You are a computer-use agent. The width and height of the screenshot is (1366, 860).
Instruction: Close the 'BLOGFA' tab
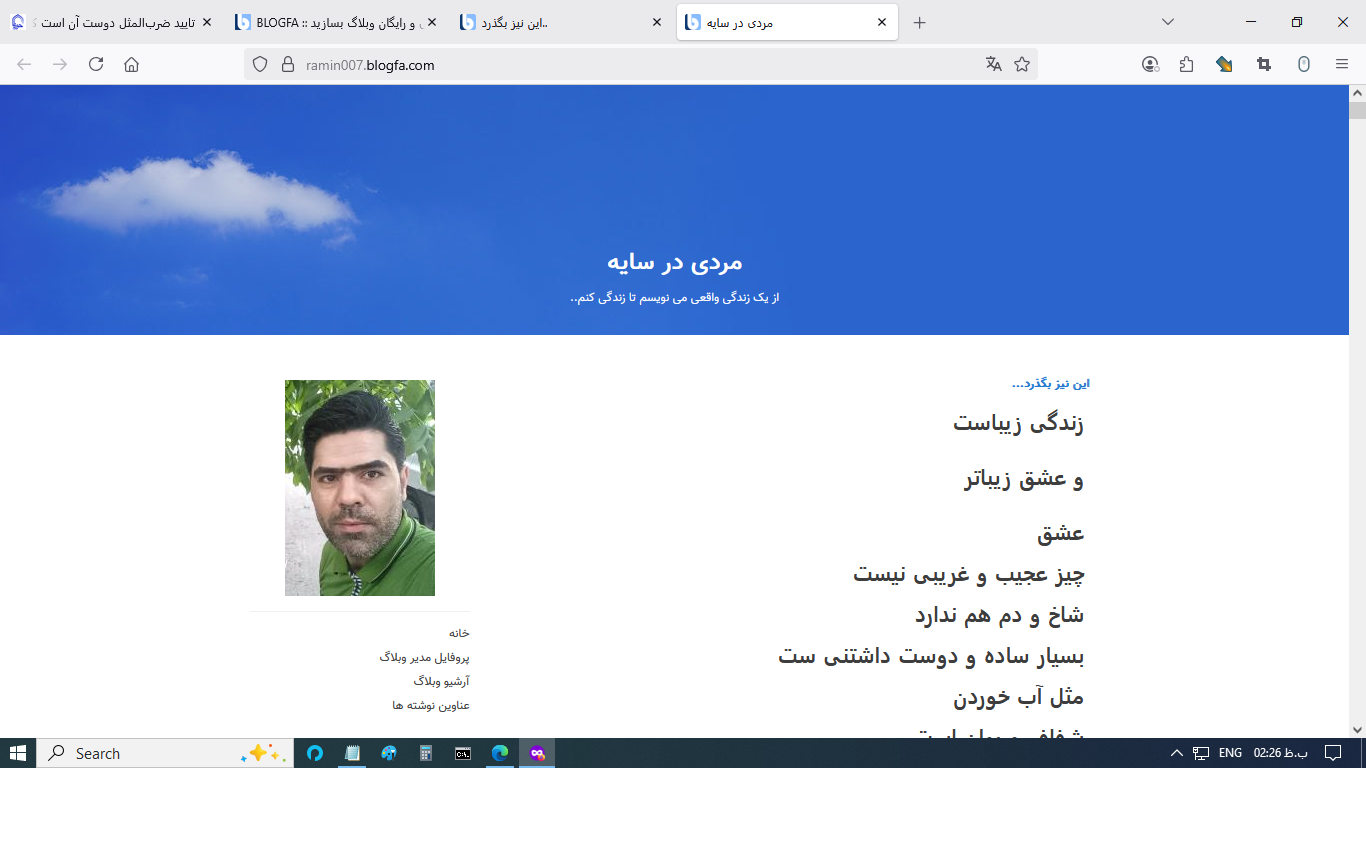click(x=431, y=22)
